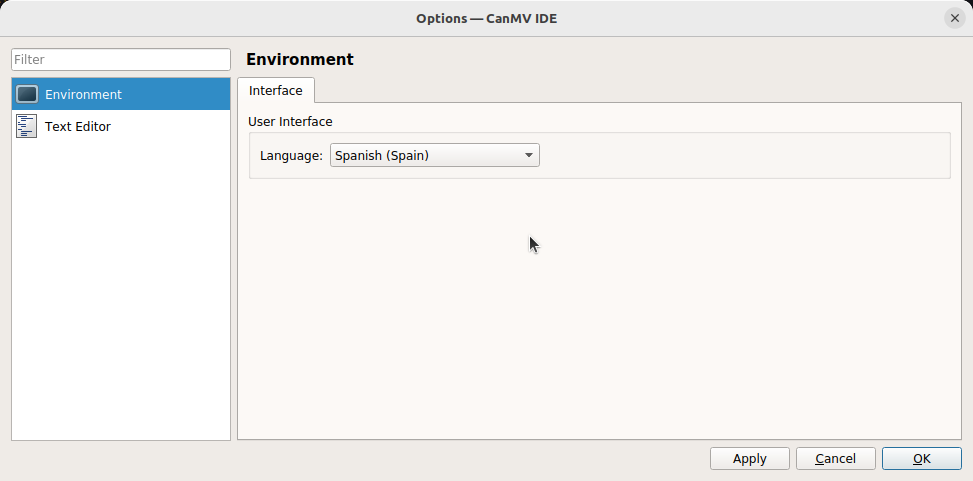
Task: Open the combo box showing Spanish (Spain)
Action: pyautogui.click(x=434, y=155)
